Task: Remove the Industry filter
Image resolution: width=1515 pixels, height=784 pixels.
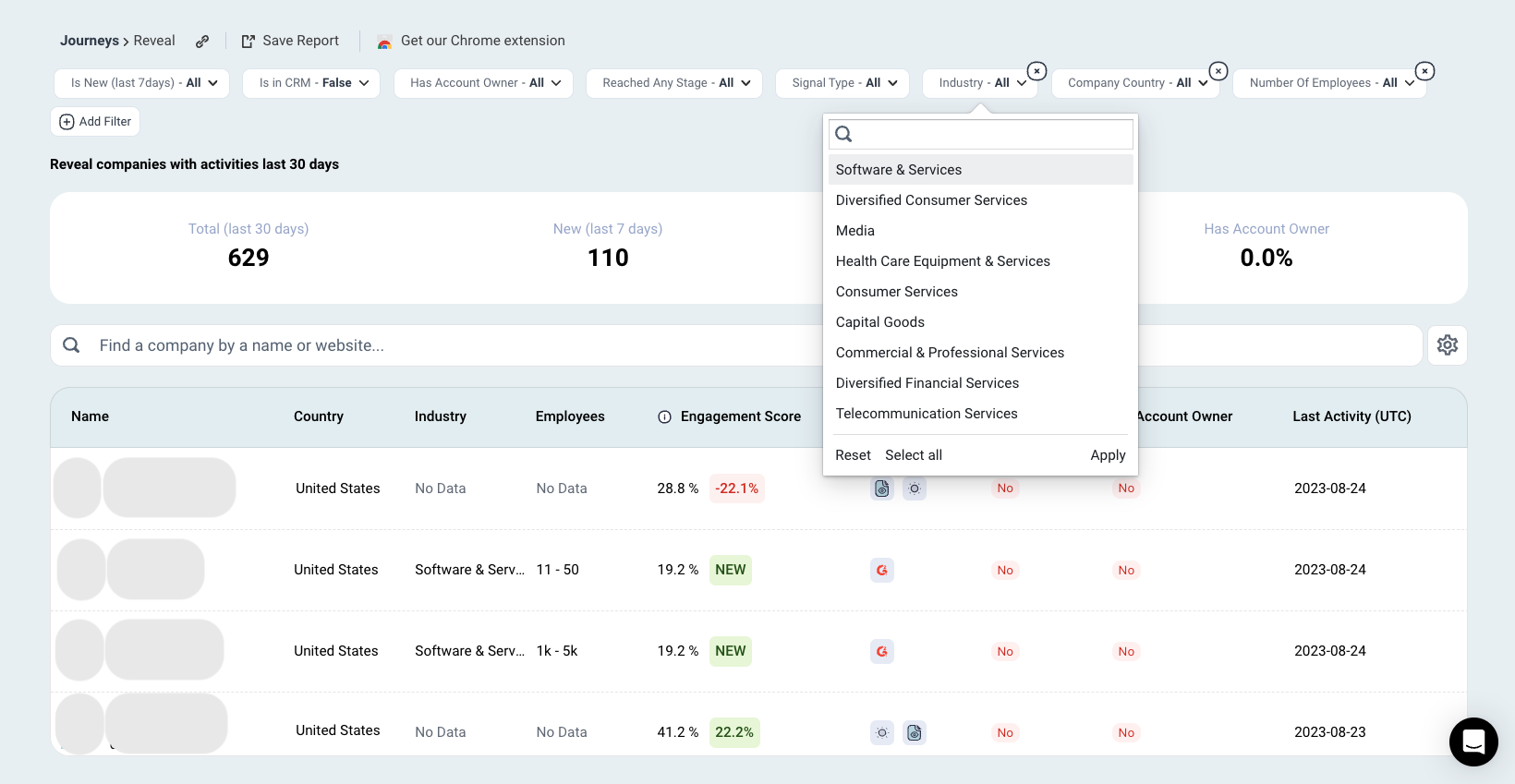Action: pyautogui.click(x=1037, y=71)
